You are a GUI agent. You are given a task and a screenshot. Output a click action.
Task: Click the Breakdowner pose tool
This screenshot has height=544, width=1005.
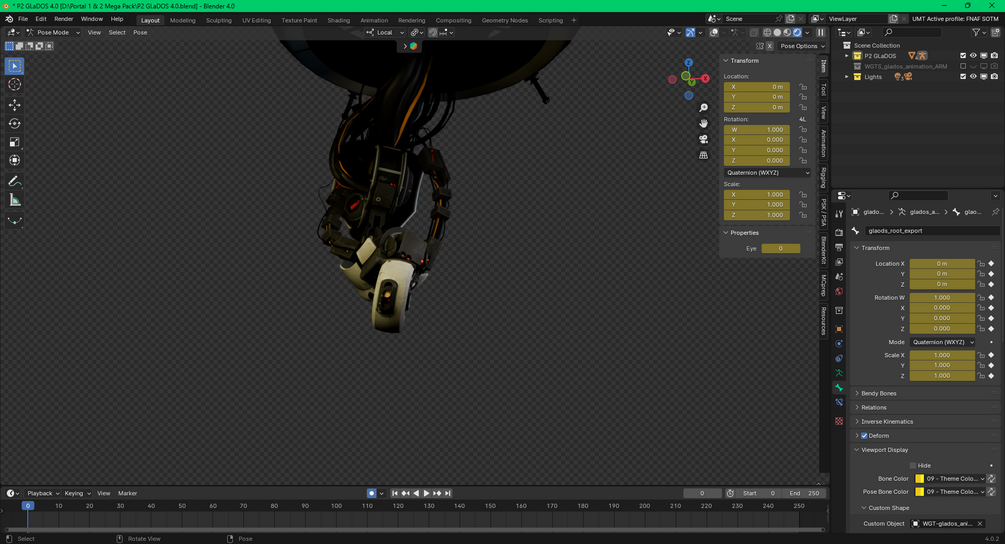coord(15,221)
